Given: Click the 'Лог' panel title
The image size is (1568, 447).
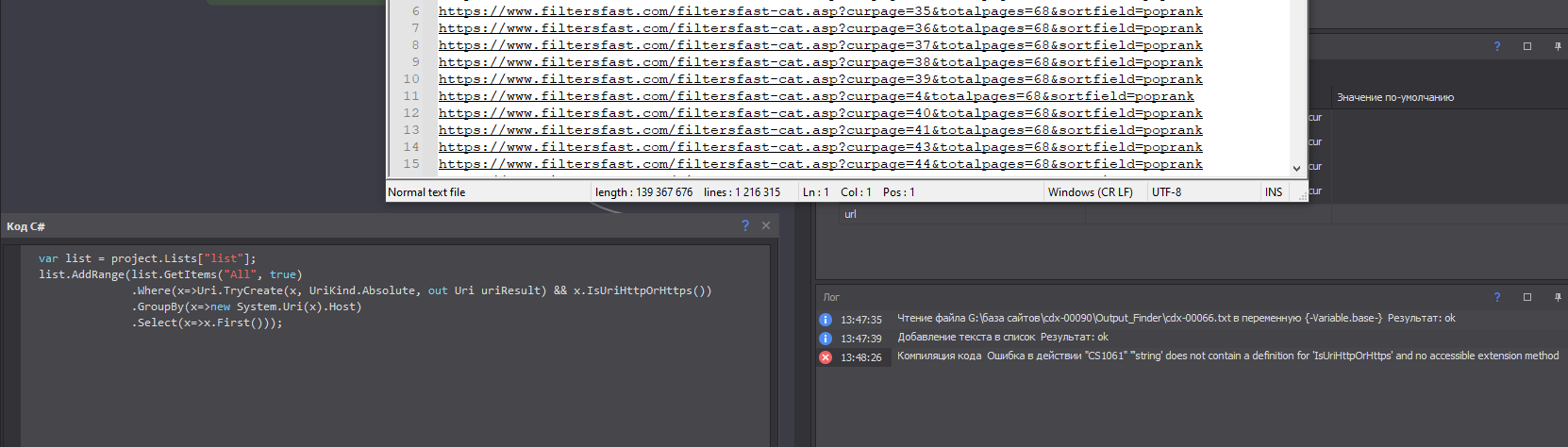Looking at the screenshot, I should tap(831, 297).
